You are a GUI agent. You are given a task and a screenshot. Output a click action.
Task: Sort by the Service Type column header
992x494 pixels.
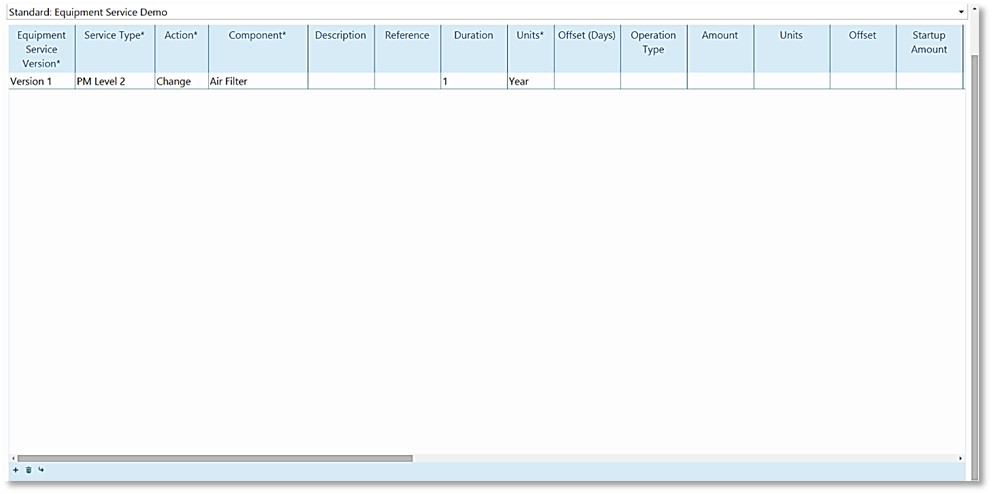click(115, 49)
